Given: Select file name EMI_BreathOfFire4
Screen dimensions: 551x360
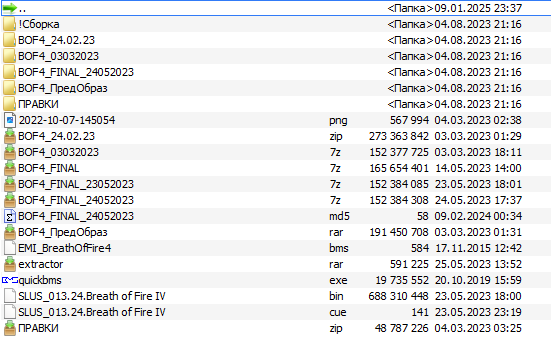Looking at the screenshot, I should (65, 248).
